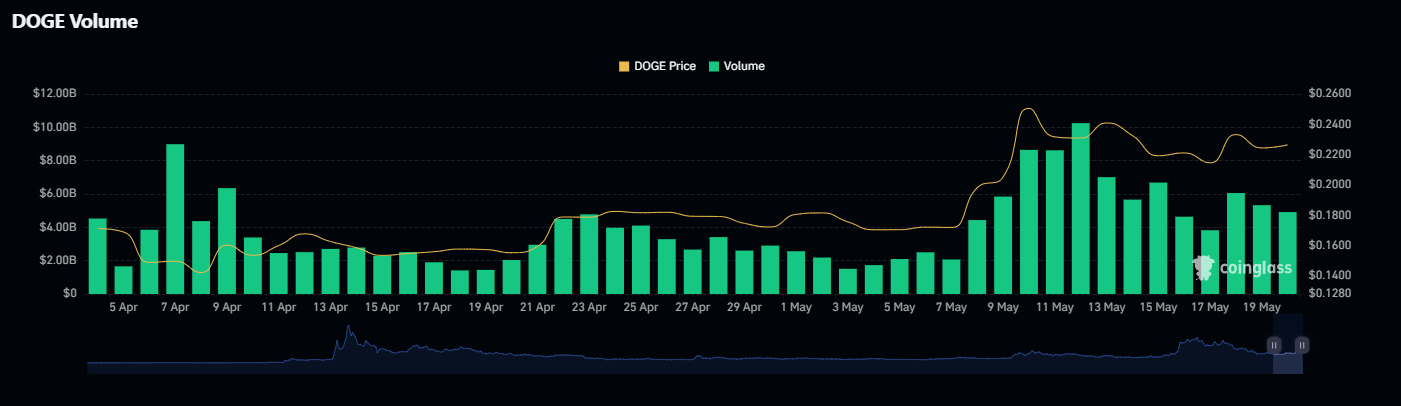Select the volume bar for 9 May
The width and height of the screenshot is (1401, 406).
pos(1003,245)
